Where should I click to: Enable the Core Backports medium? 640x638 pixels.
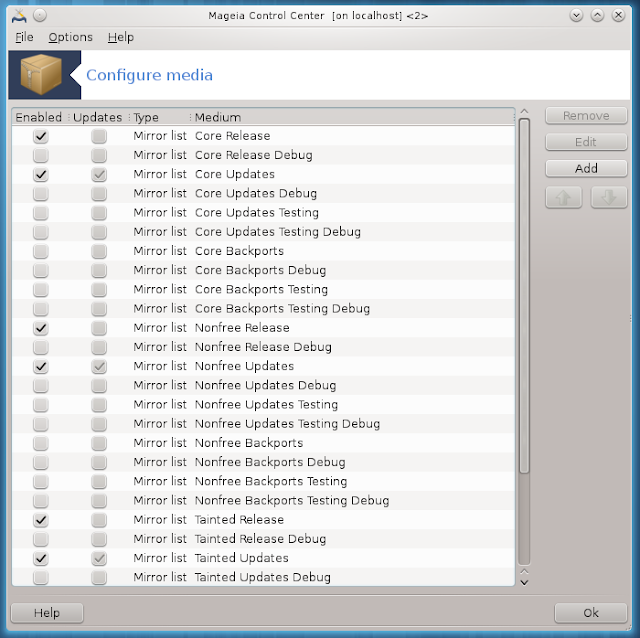pyautogui.click(x=41, y=251)
